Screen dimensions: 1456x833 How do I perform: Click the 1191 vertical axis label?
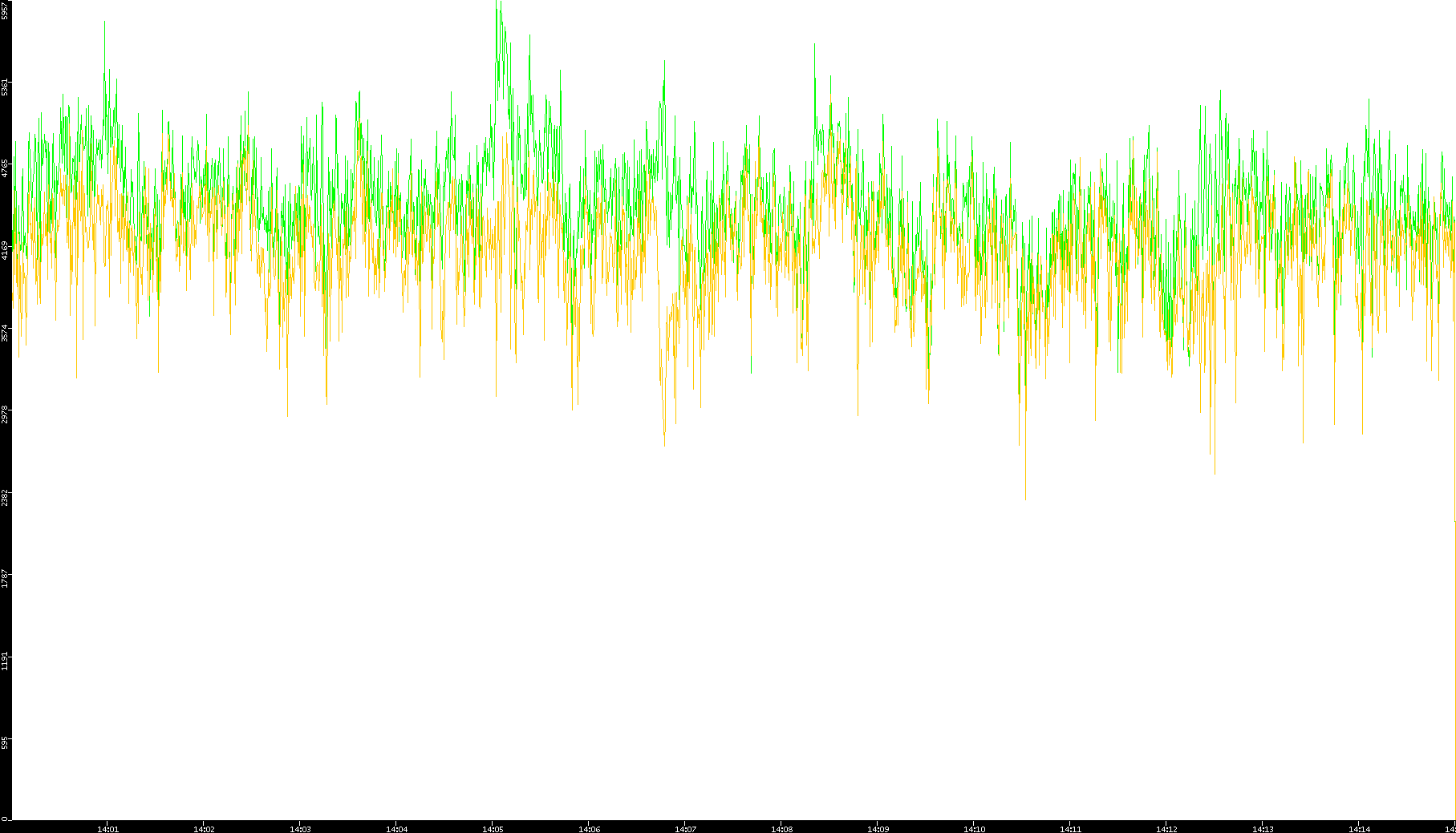click(x=6, y=661)
